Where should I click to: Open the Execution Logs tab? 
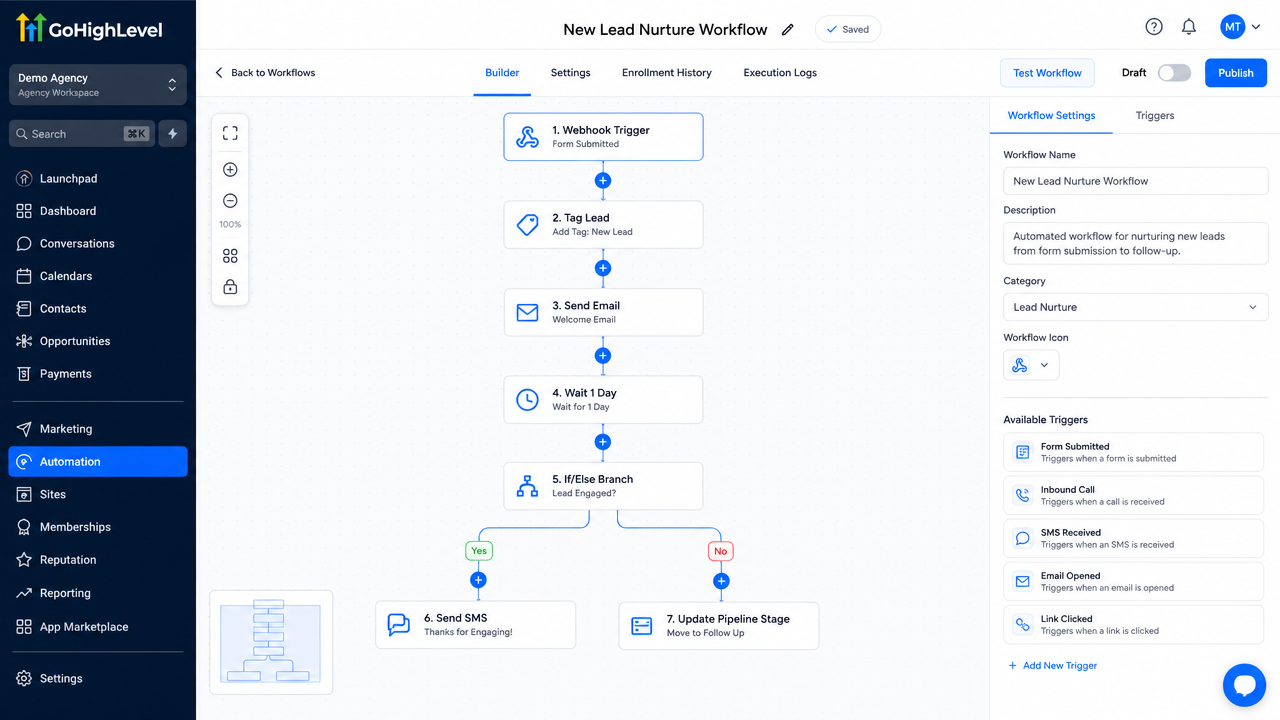(x=780, y=73)
